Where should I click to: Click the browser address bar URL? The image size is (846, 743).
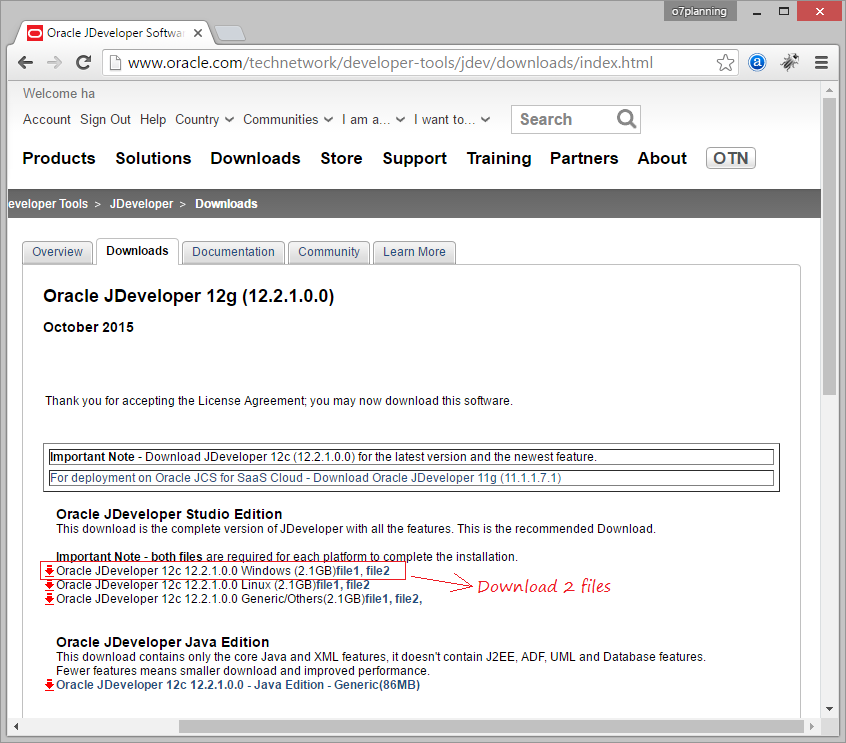pyautogui.click(x=390, y=63)
